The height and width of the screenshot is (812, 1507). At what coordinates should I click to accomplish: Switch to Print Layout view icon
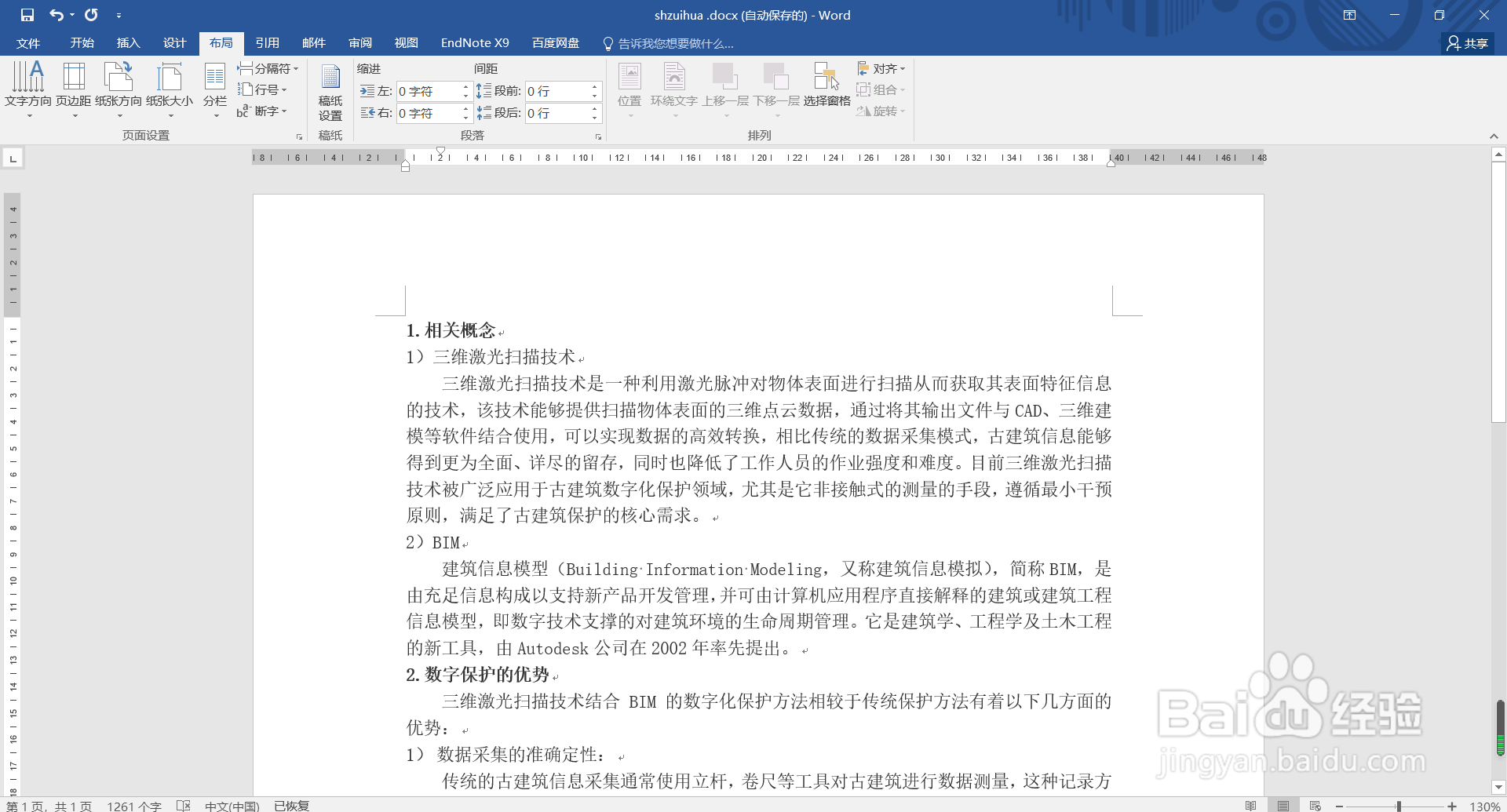pyautogui.click(x=1283, y=806)
